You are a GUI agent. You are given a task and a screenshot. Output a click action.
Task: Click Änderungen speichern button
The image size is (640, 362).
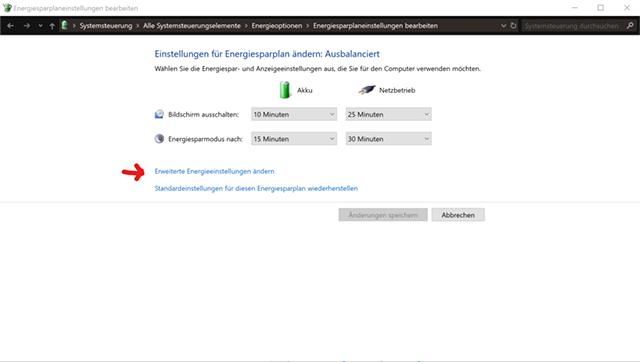383,215
